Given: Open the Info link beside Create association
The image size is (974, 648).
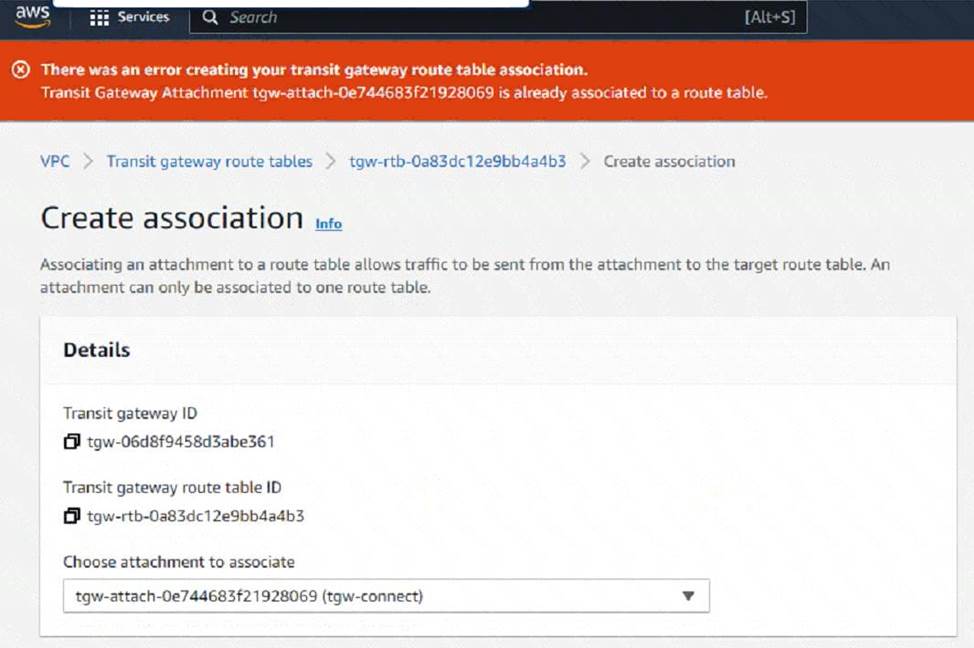Looking at the screenshot, I should point(329,224).
